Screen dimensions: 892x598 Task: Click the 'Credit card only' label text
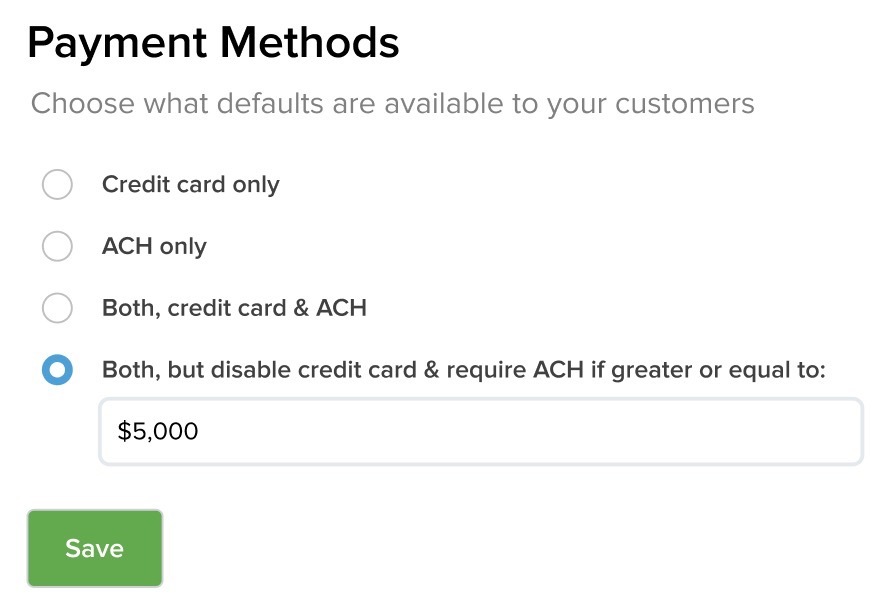(x=191, y=185)
